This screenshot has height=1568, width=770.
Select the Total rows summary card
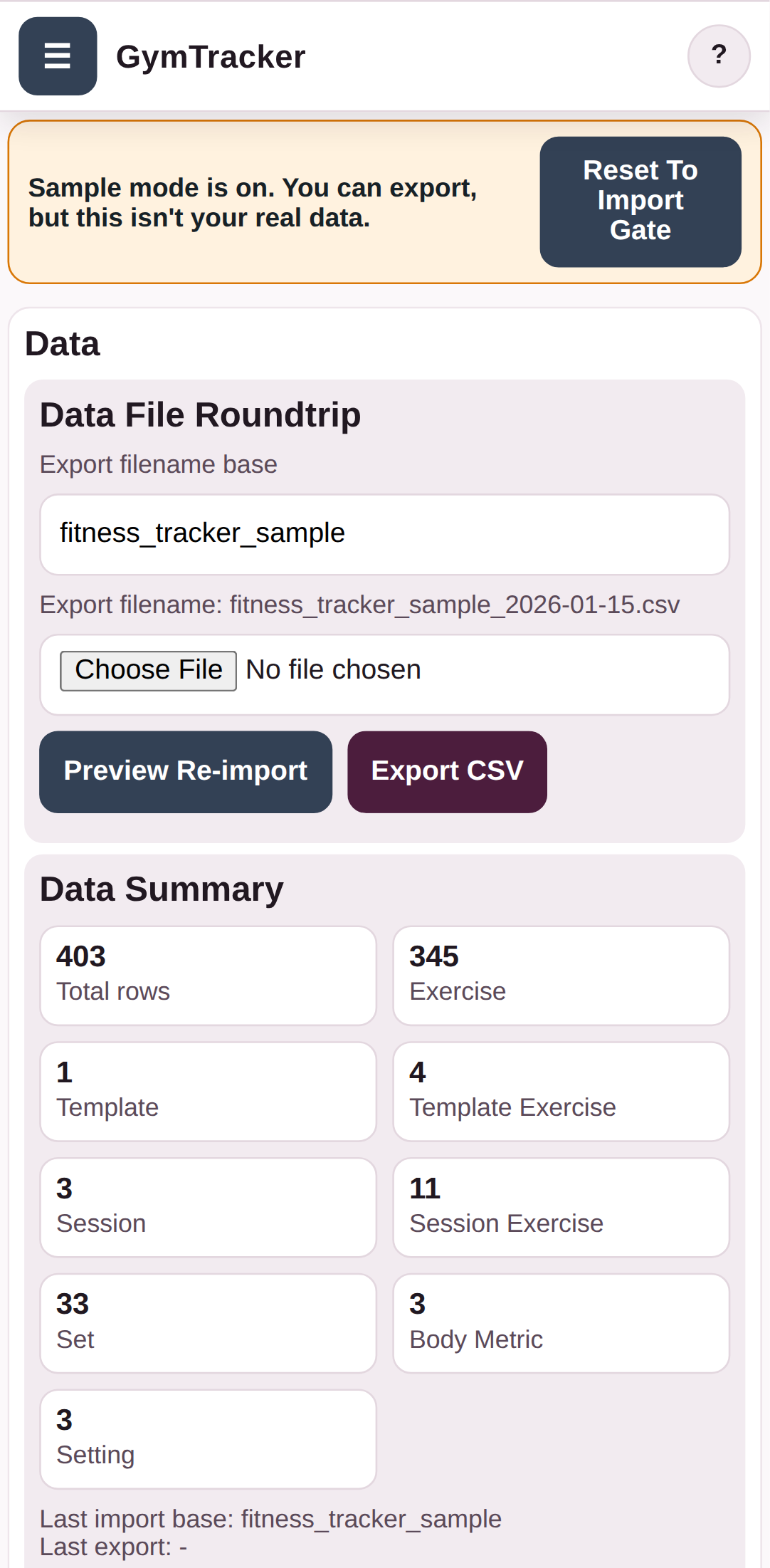pyautogui.click(x=208, y=975)
